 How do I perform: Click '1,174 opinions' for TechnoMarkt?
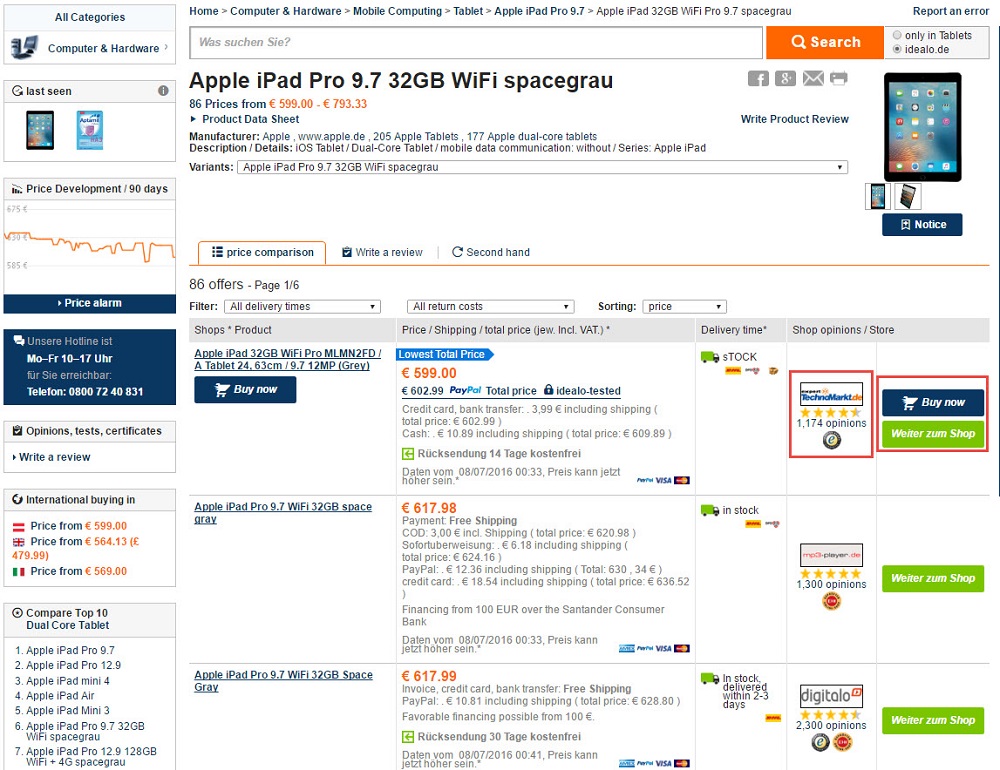pyautogui.click(x=831, y=424)
